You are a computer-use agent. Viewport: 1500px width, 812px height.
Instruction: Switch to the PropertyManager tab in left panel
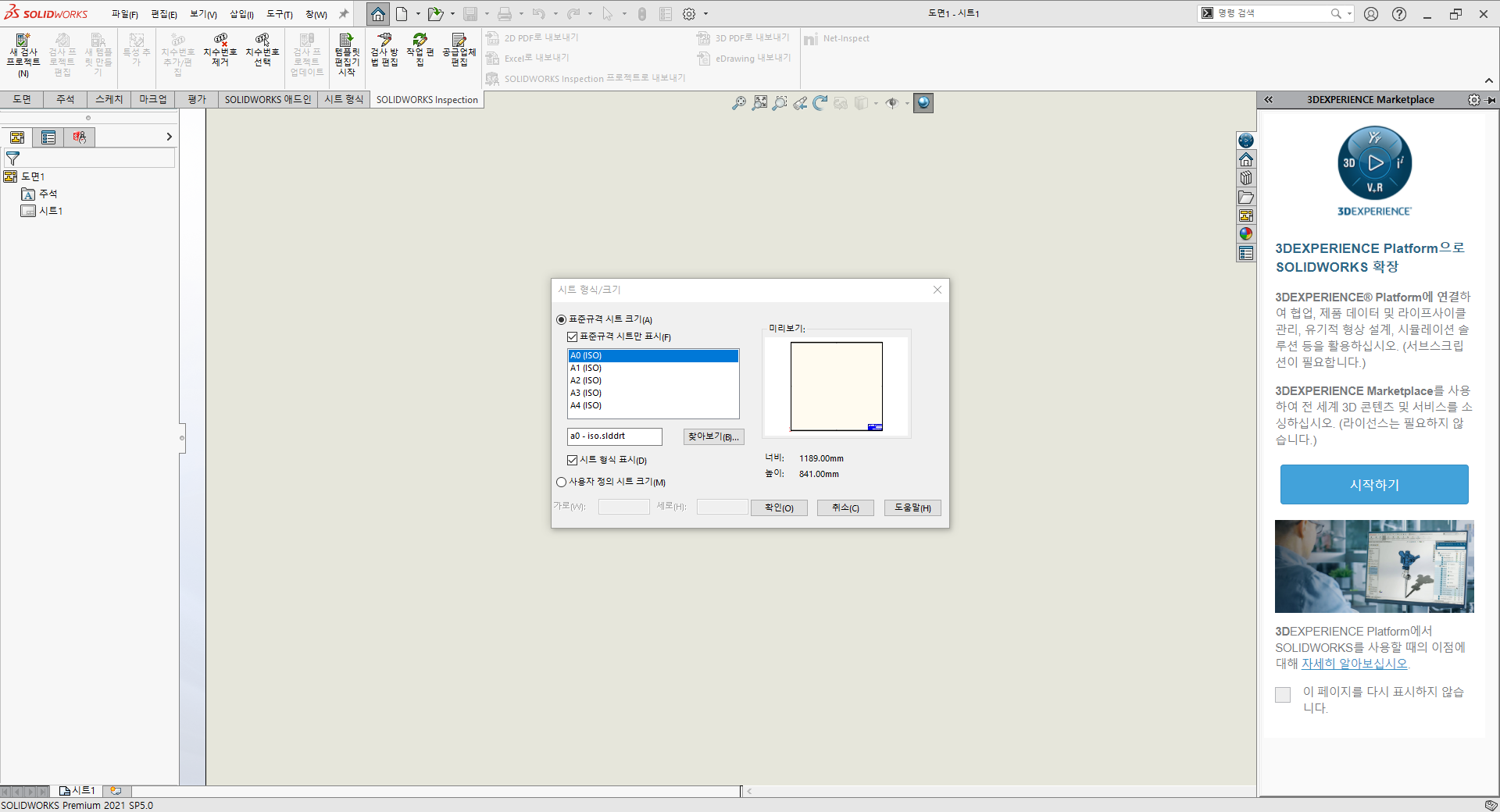point(48,137)
